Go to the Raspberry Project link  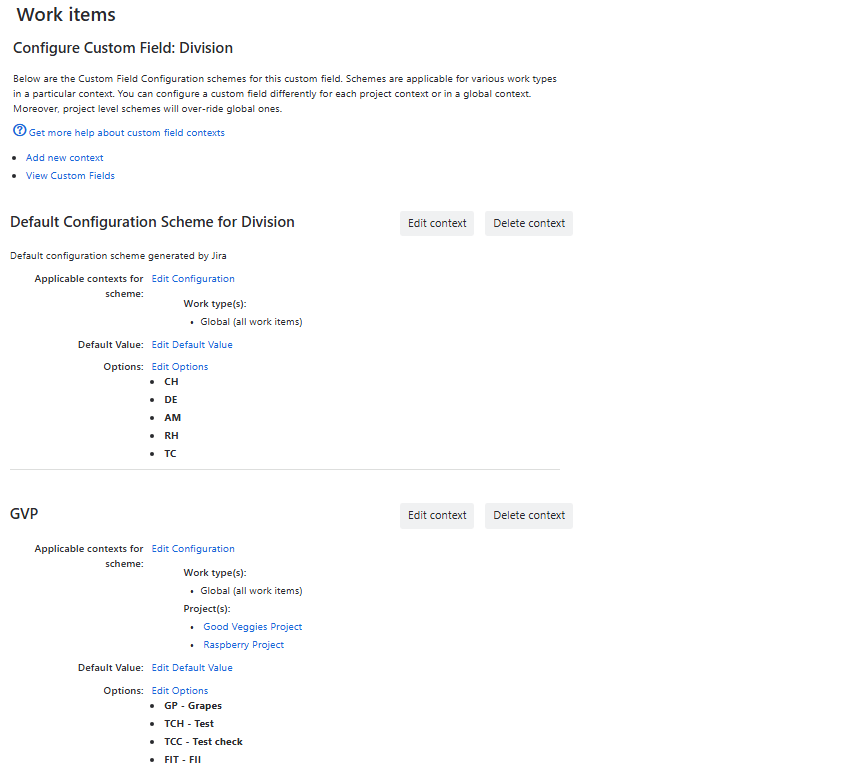(243, 645)
